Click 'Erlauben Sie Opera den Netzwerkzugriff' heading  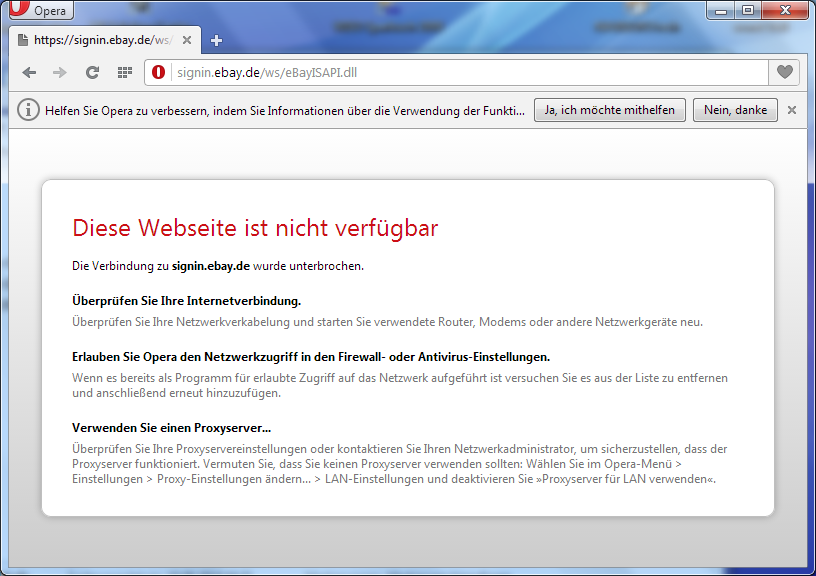(x=311, y=357)
